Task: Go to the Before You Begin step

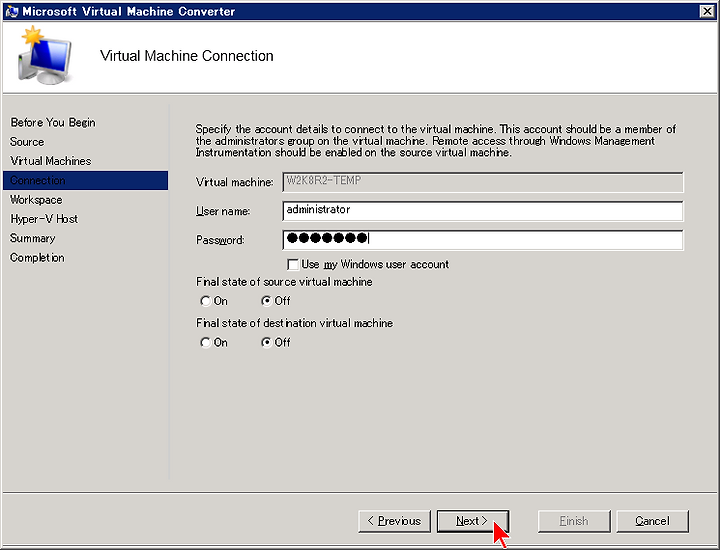Action: pyautogui.click(x=53, y=123)
